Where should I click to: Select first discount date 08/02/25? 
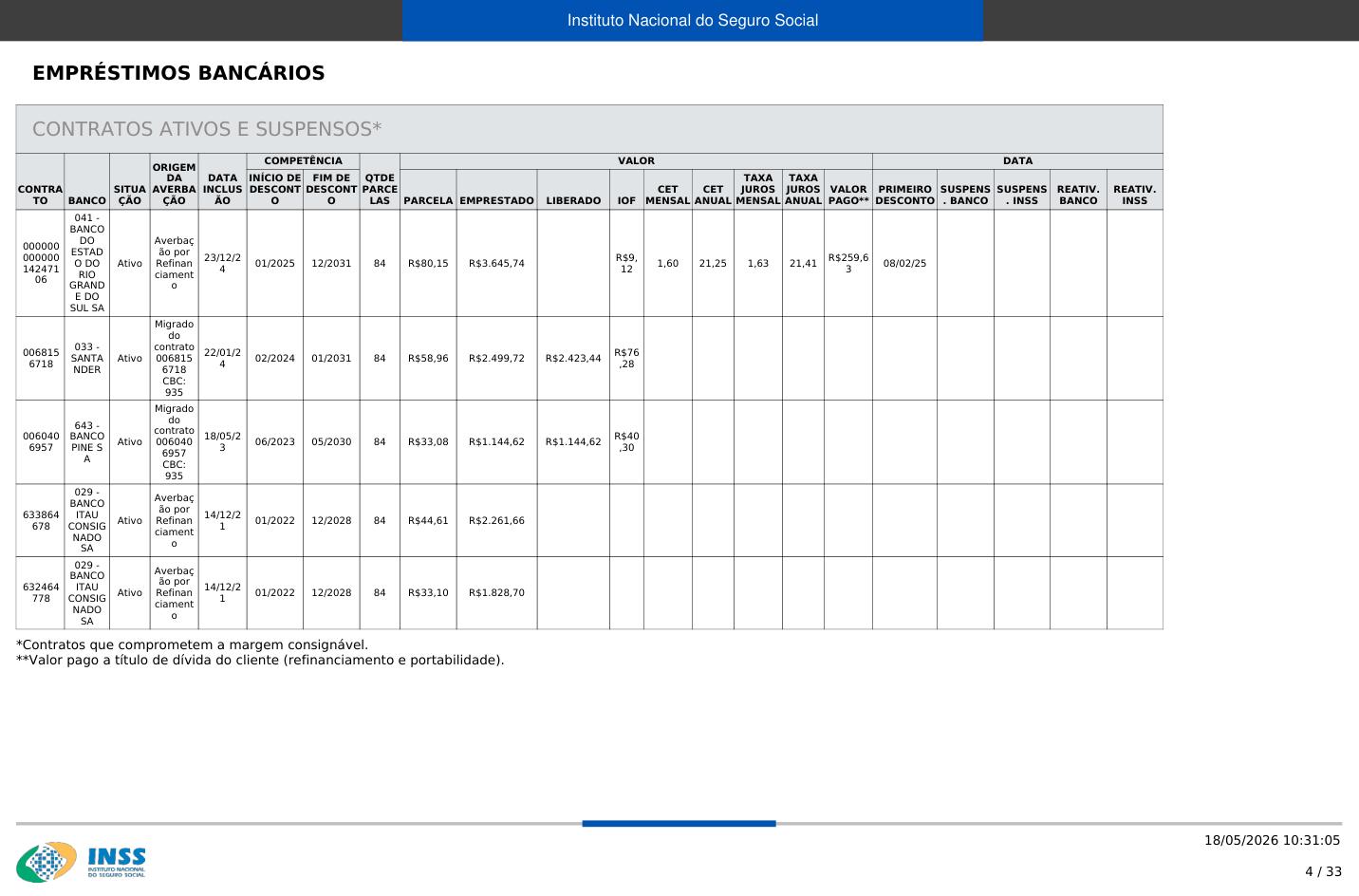(904, 263)
